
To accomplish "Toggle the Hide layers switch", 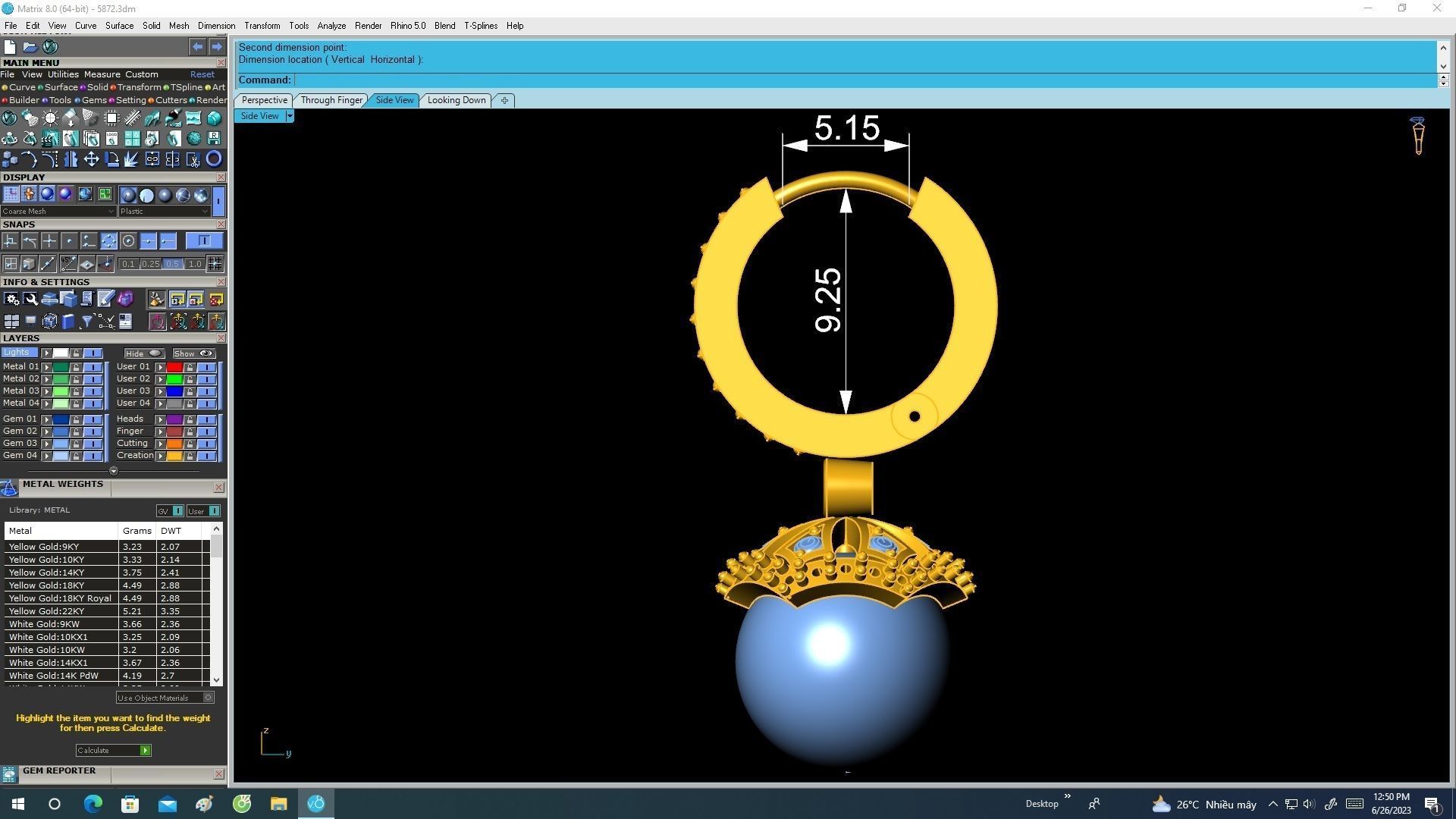I will coord(155,353).
